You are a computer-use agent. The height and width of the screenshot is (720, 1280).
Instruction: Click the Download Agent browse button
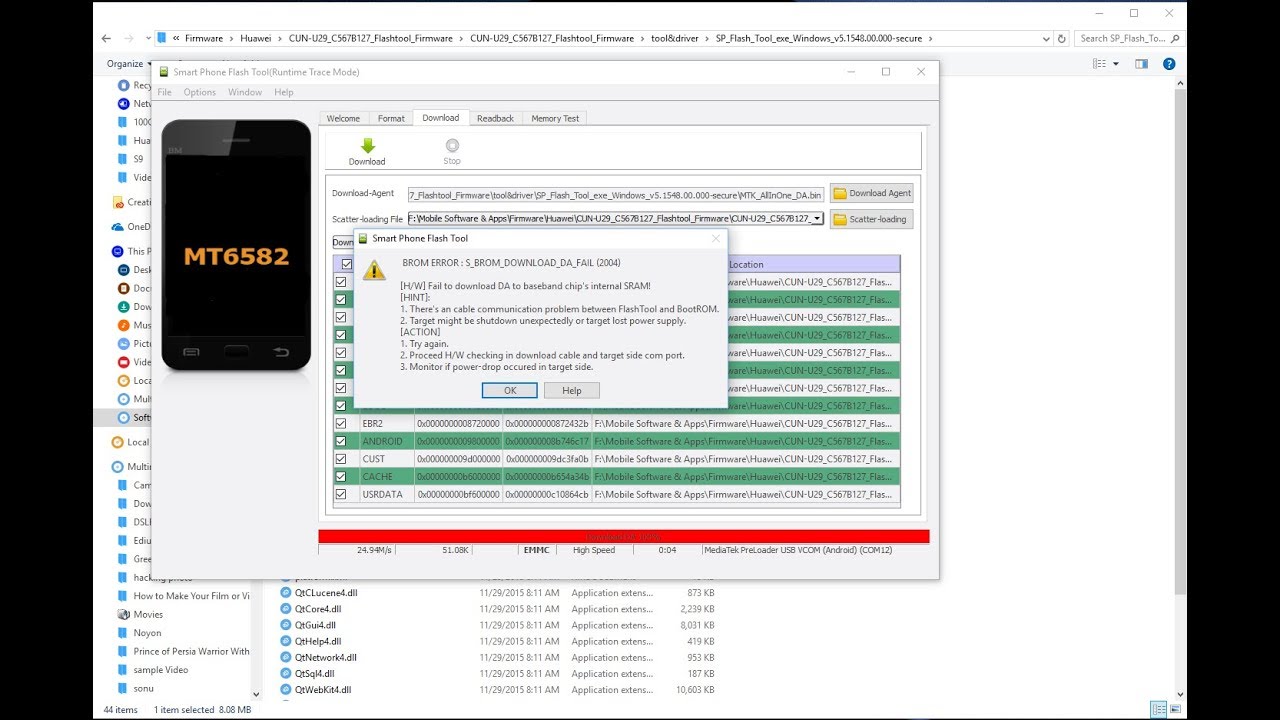871,193
